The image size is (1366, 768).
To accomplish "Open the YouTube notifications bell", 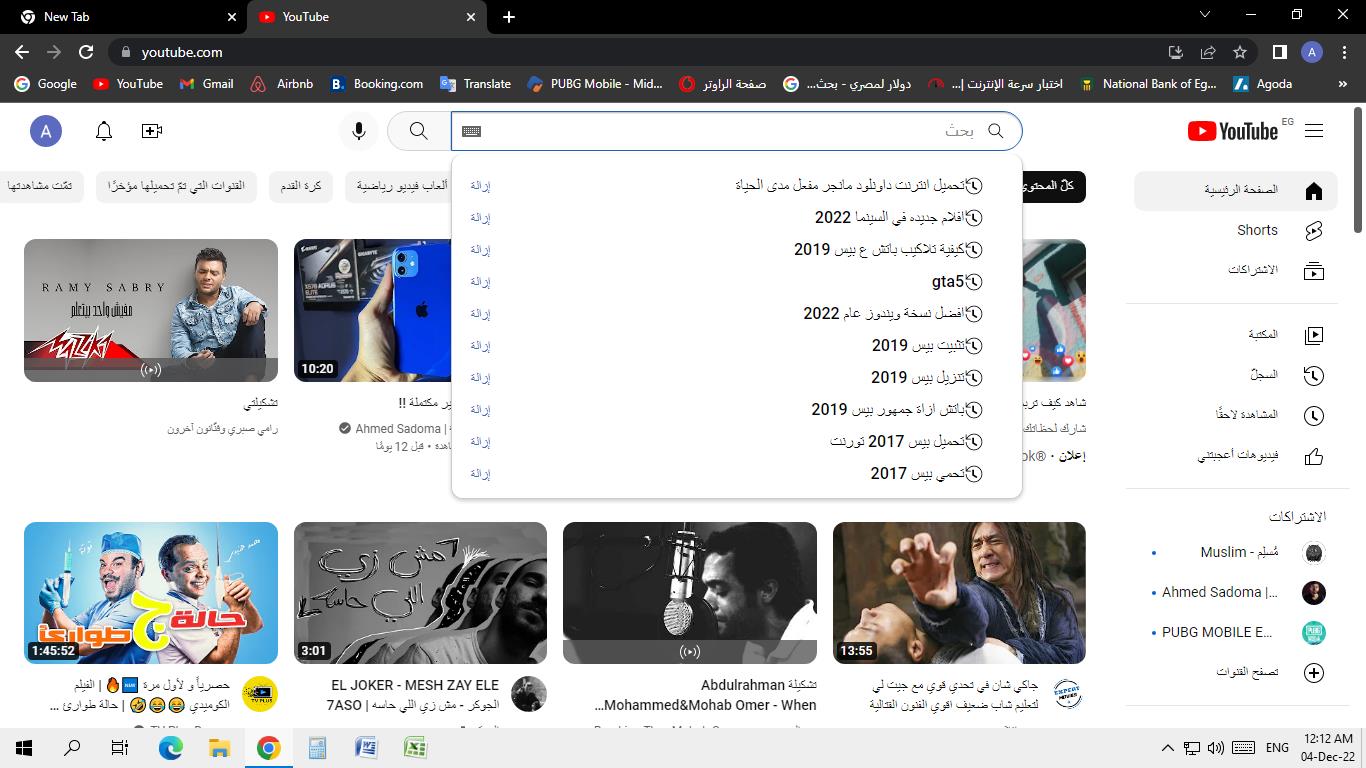I will click(104, 131).
